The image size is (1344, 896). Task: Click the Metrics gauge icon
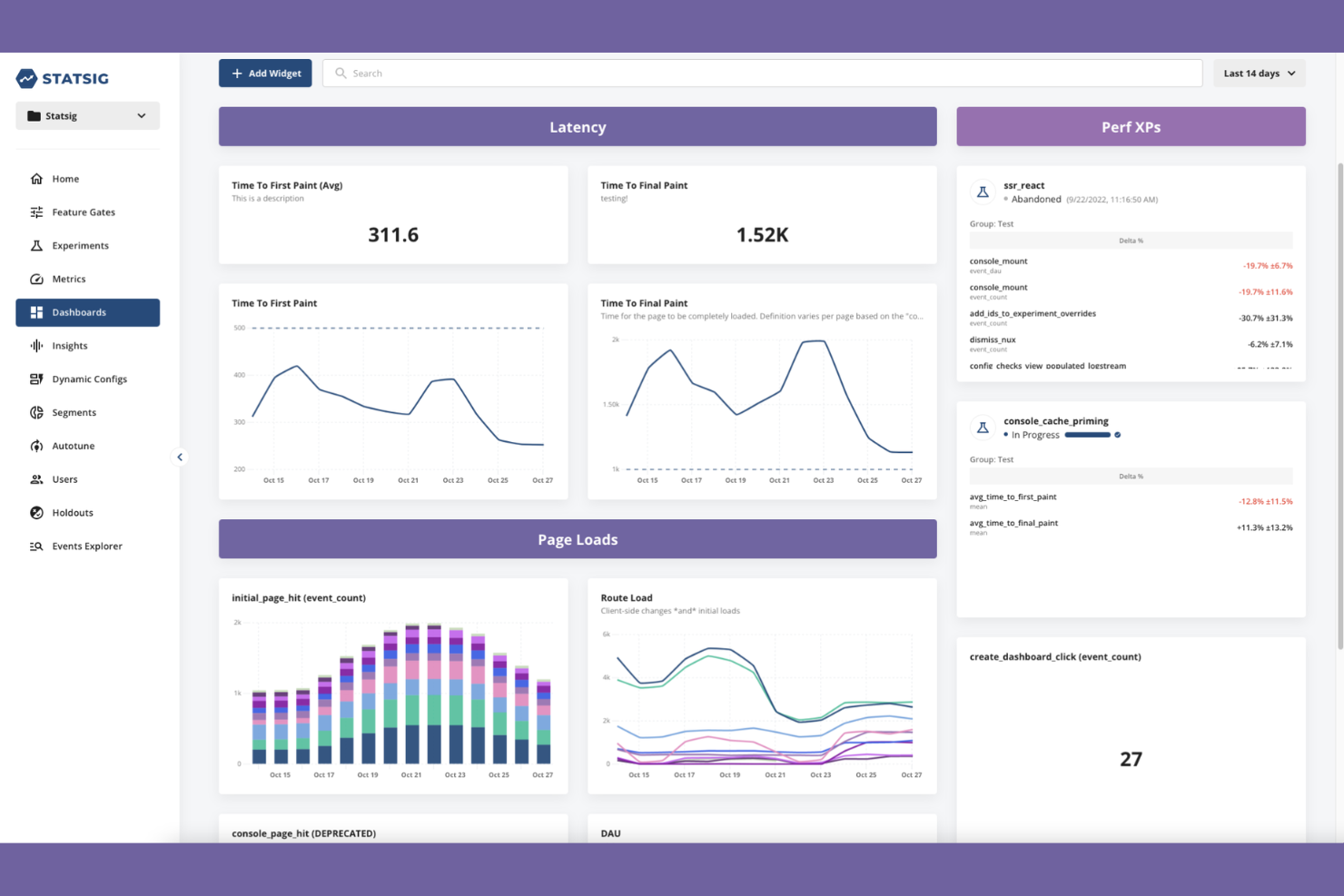36,279
